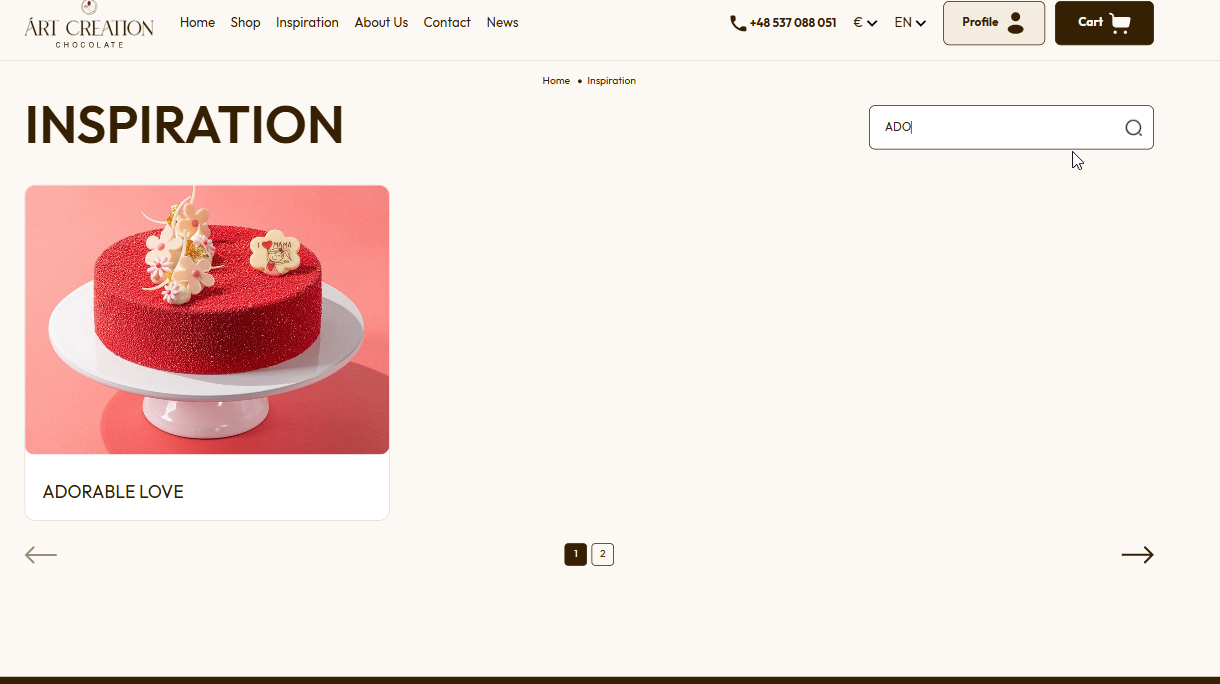The image size is (1220, 684).
Task: Click the phone handset icon
Action: (738, 23)
